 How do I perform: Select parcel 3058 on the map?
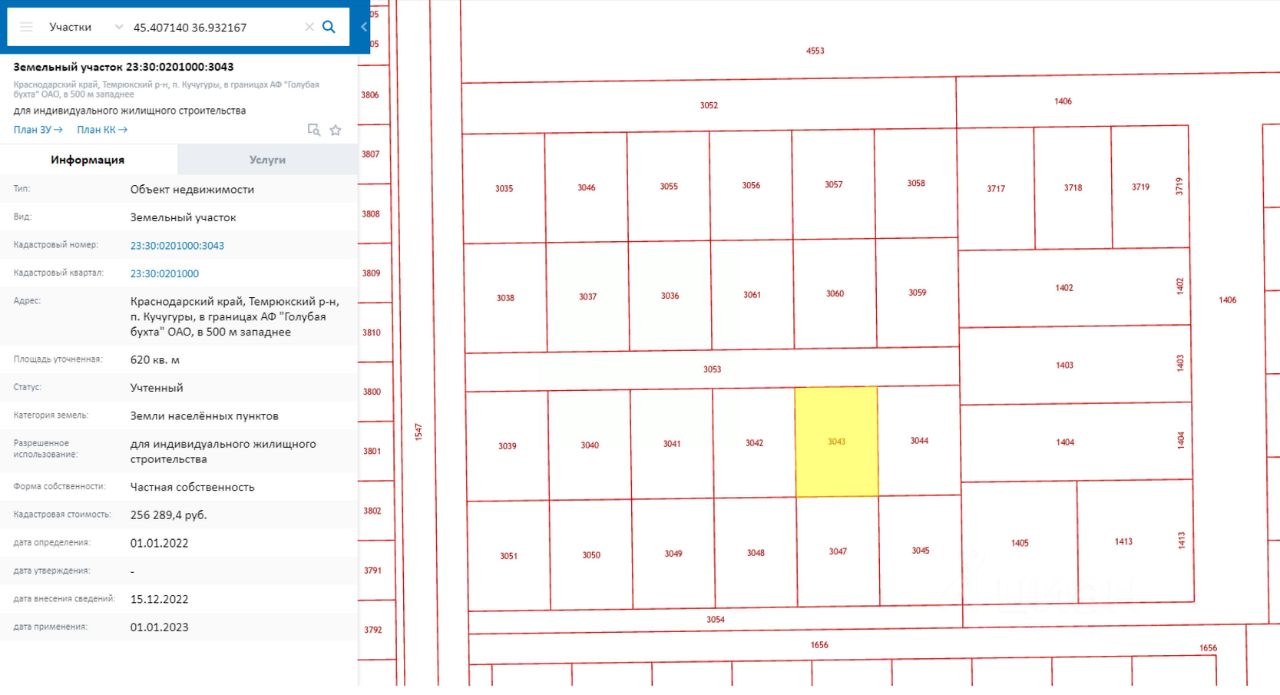tap(916, 183)
